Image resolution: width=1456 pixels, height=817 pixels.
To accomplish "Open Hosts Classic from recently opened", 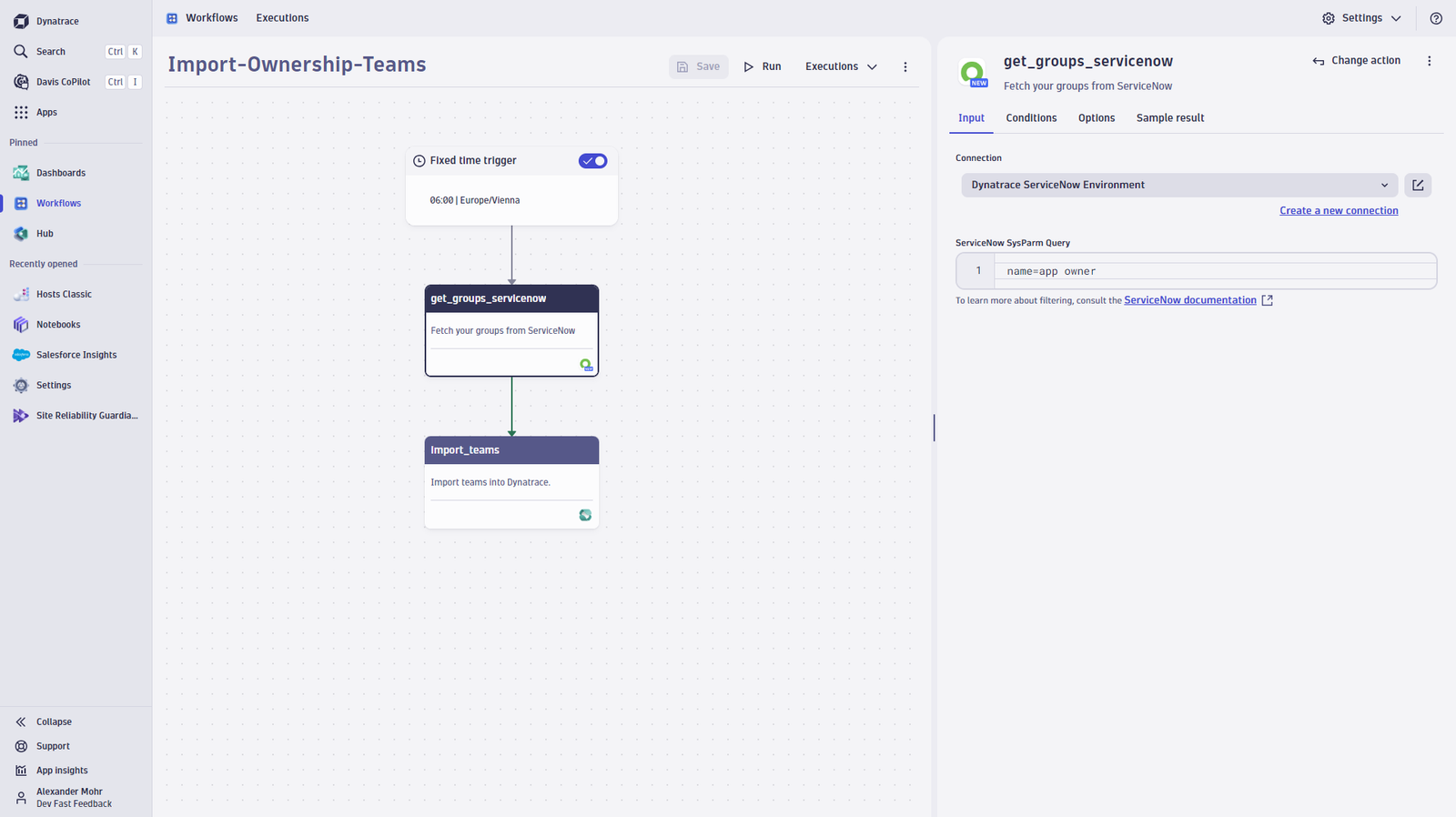I will [x=64, y=294].
